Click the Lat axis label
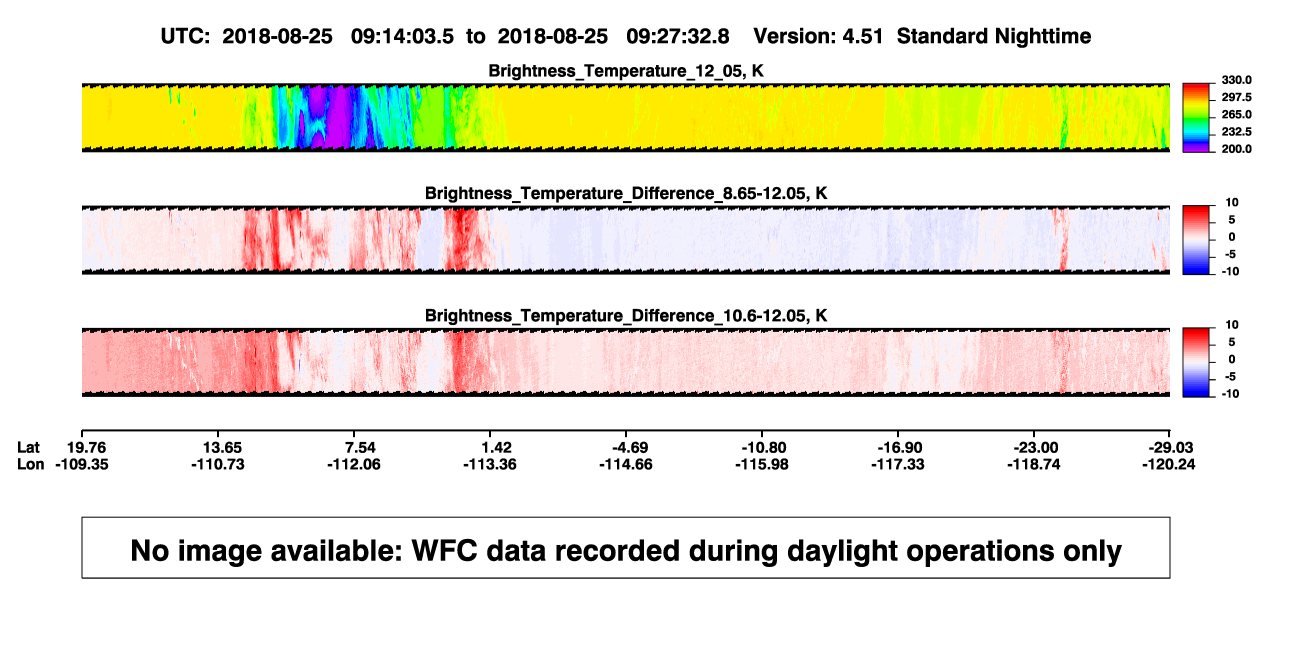Viewport: 1300px width, 667px height. click(x=30, y=447)
